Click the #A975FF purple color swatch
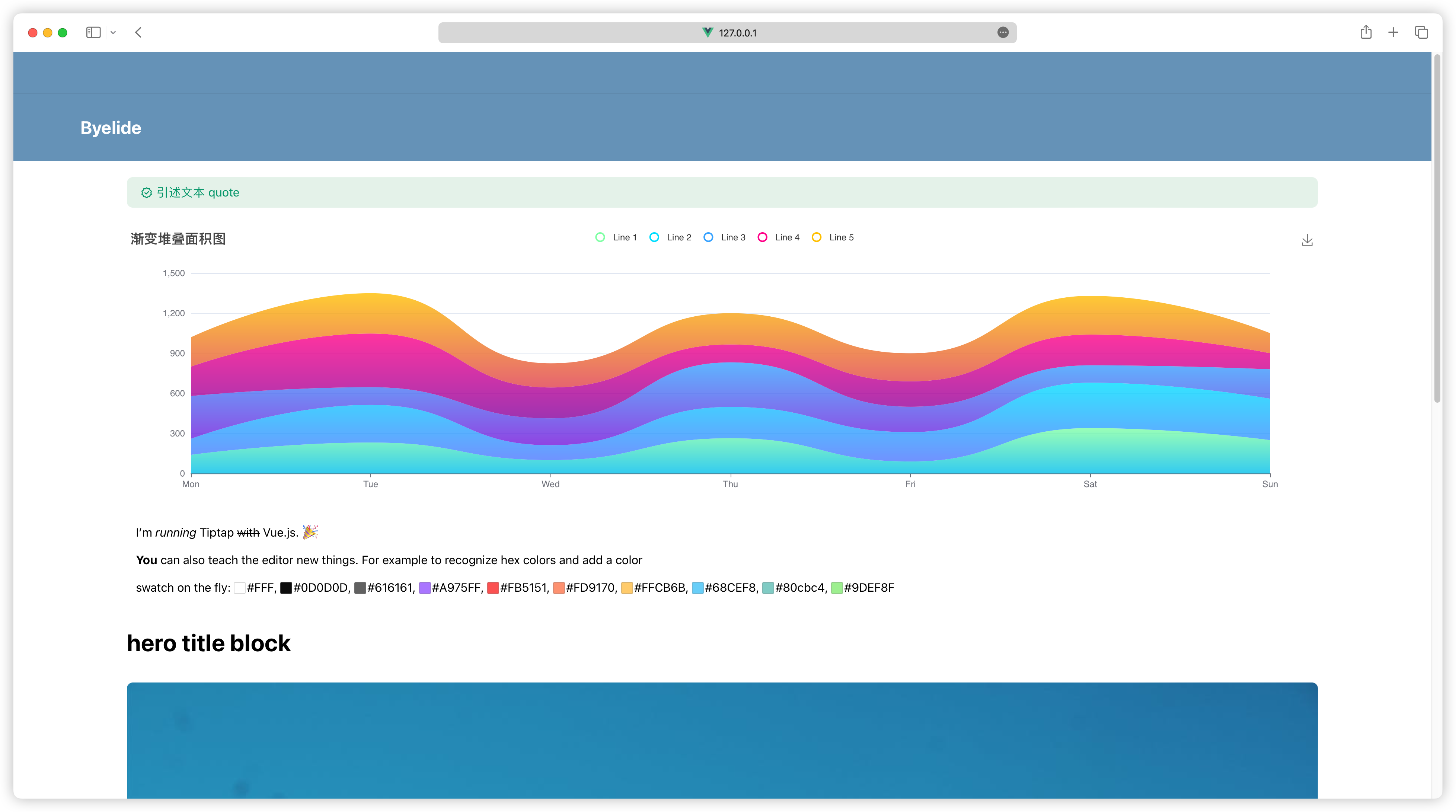The image size is (1456, 812). click(x=424, y=588)
